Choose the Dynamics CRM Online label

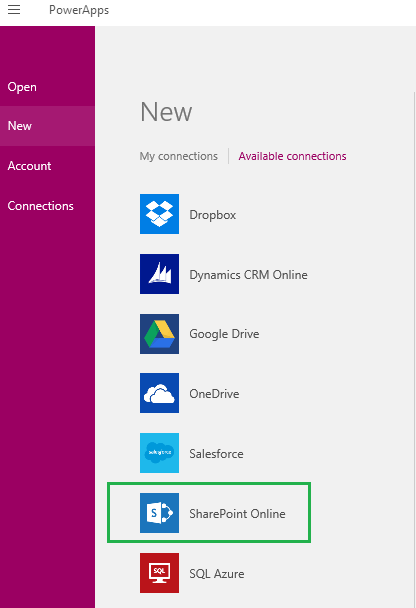point(248,275)
